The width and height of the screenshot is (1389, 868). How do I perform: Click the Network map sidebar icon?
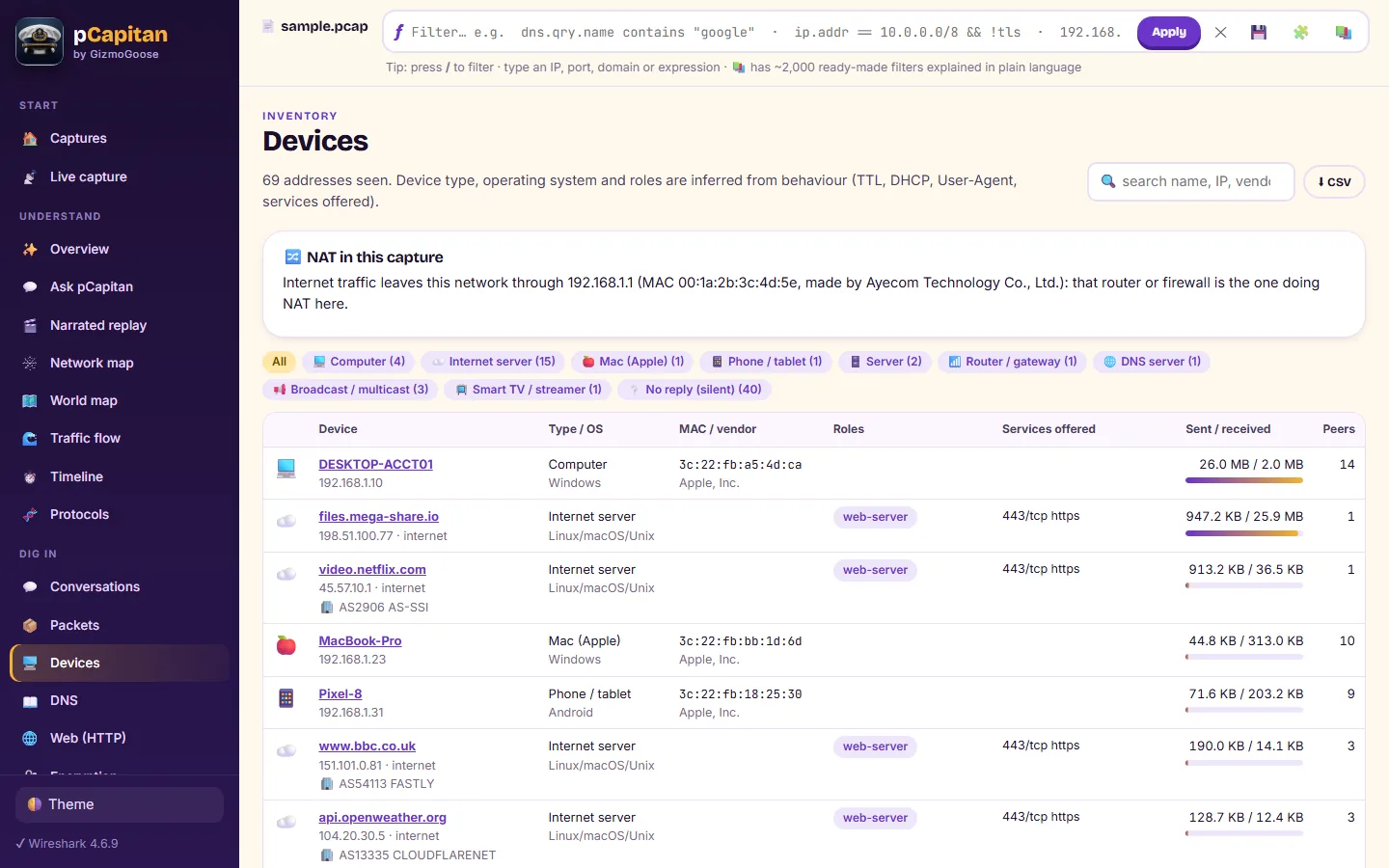pos(30,364)
